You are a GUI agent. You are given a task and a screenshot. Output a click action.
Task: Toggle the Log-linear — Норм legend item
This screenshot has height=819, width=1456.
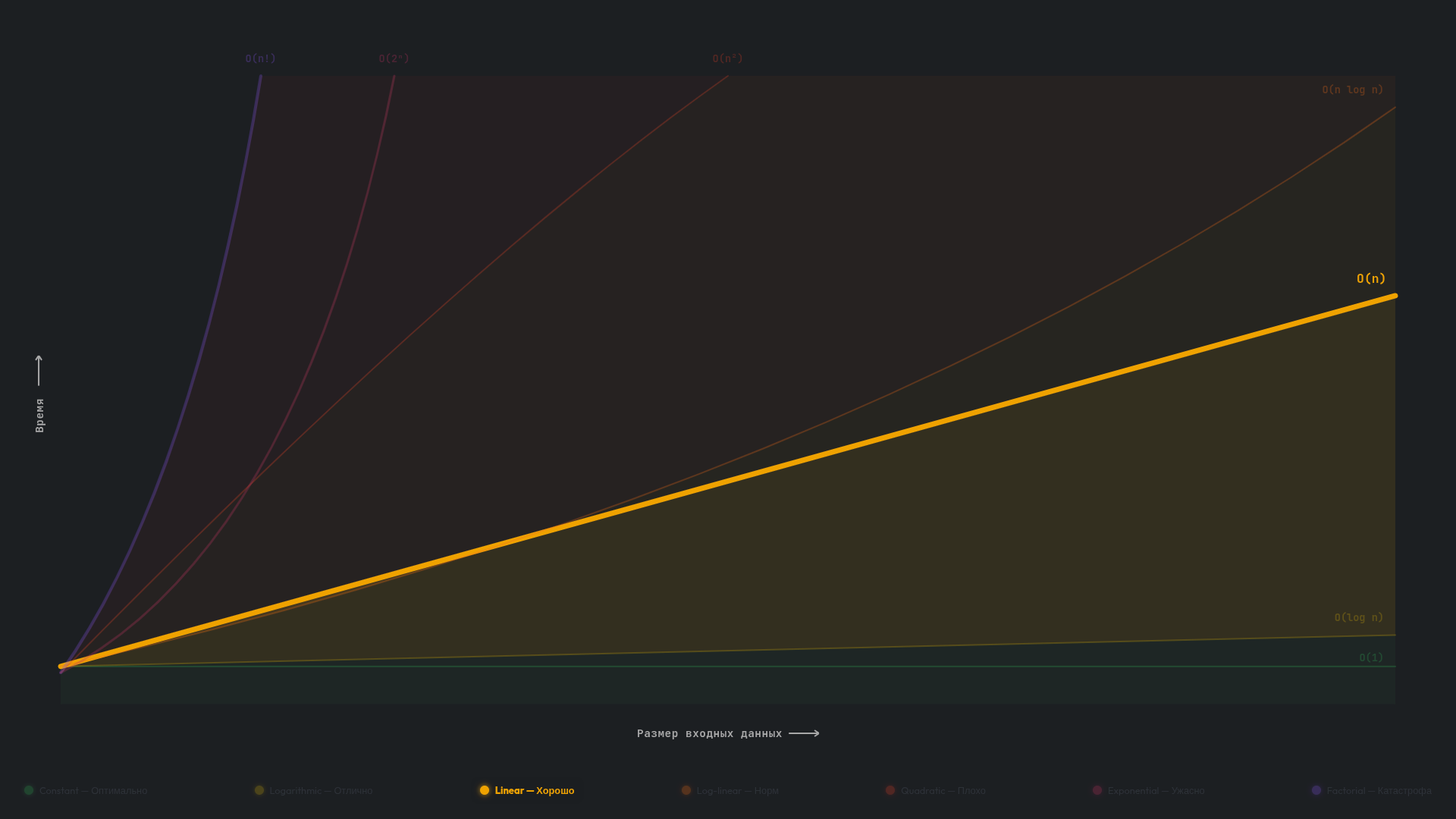[737, 790]
